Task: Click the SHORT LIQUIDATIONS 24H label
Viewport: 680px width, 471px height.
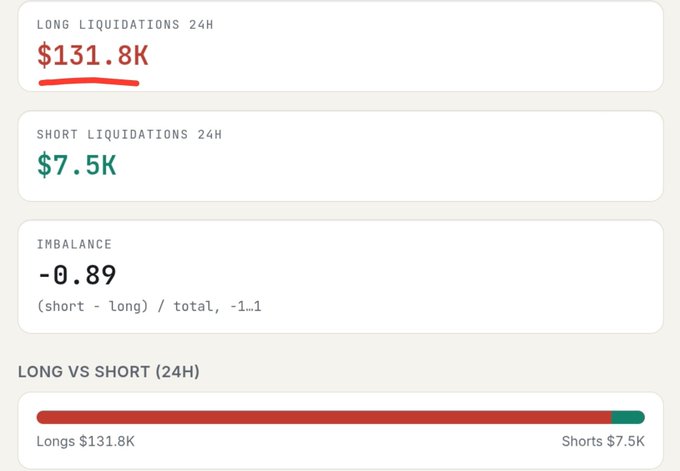Action: click(129, 134)
